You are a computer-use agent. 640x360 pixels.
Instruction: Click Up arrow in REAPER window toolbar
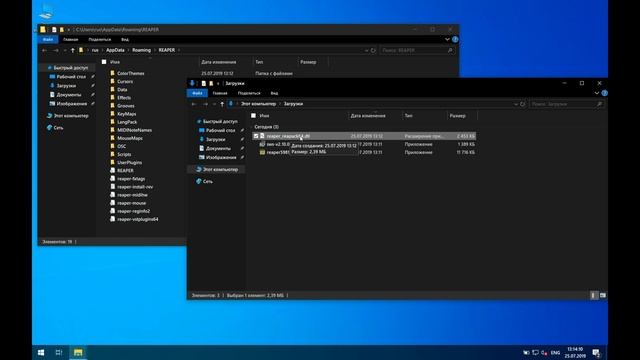point(73,50)
